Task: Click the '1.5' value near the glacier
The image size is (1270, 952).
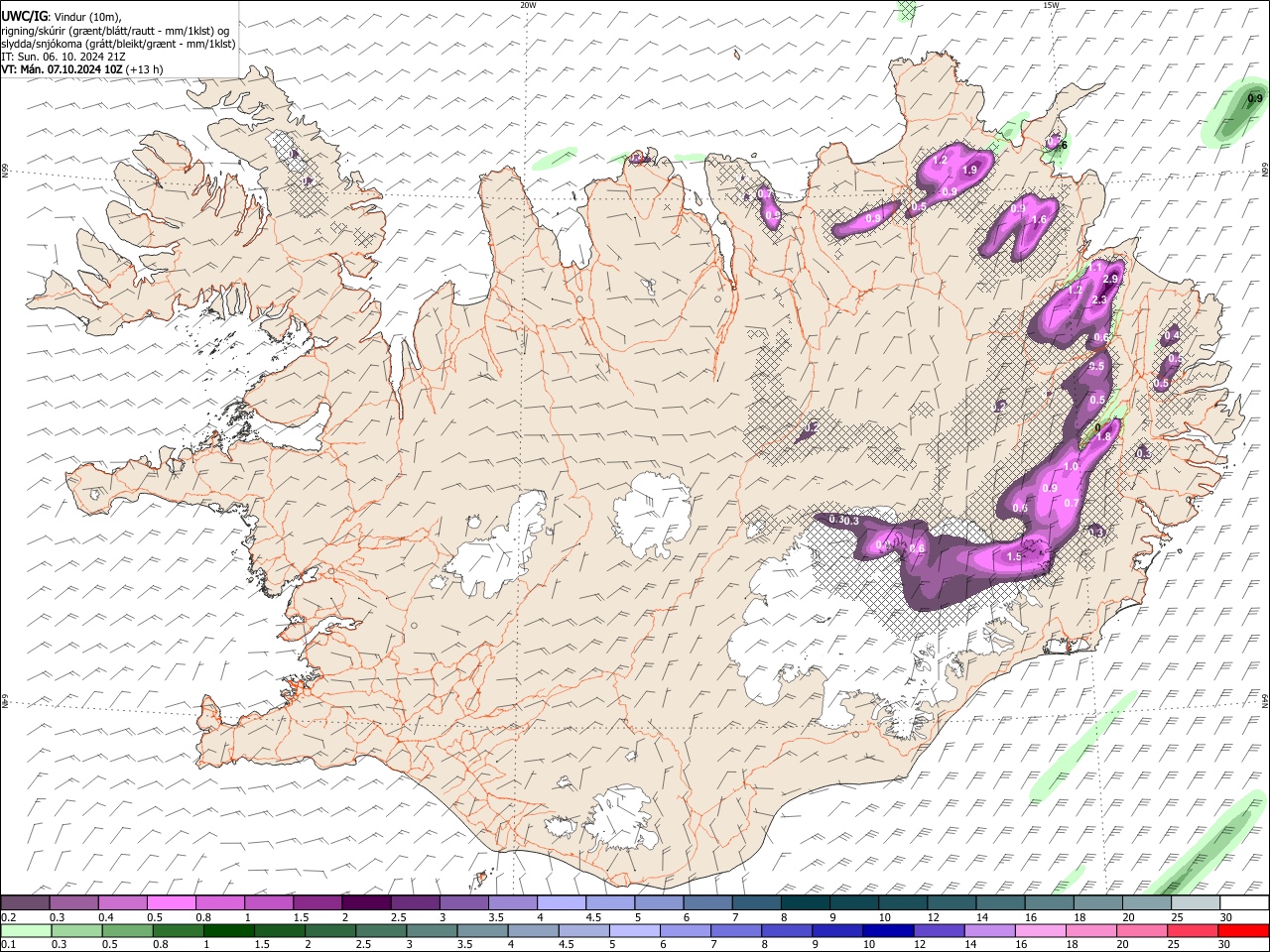Action: point(1014,557)
